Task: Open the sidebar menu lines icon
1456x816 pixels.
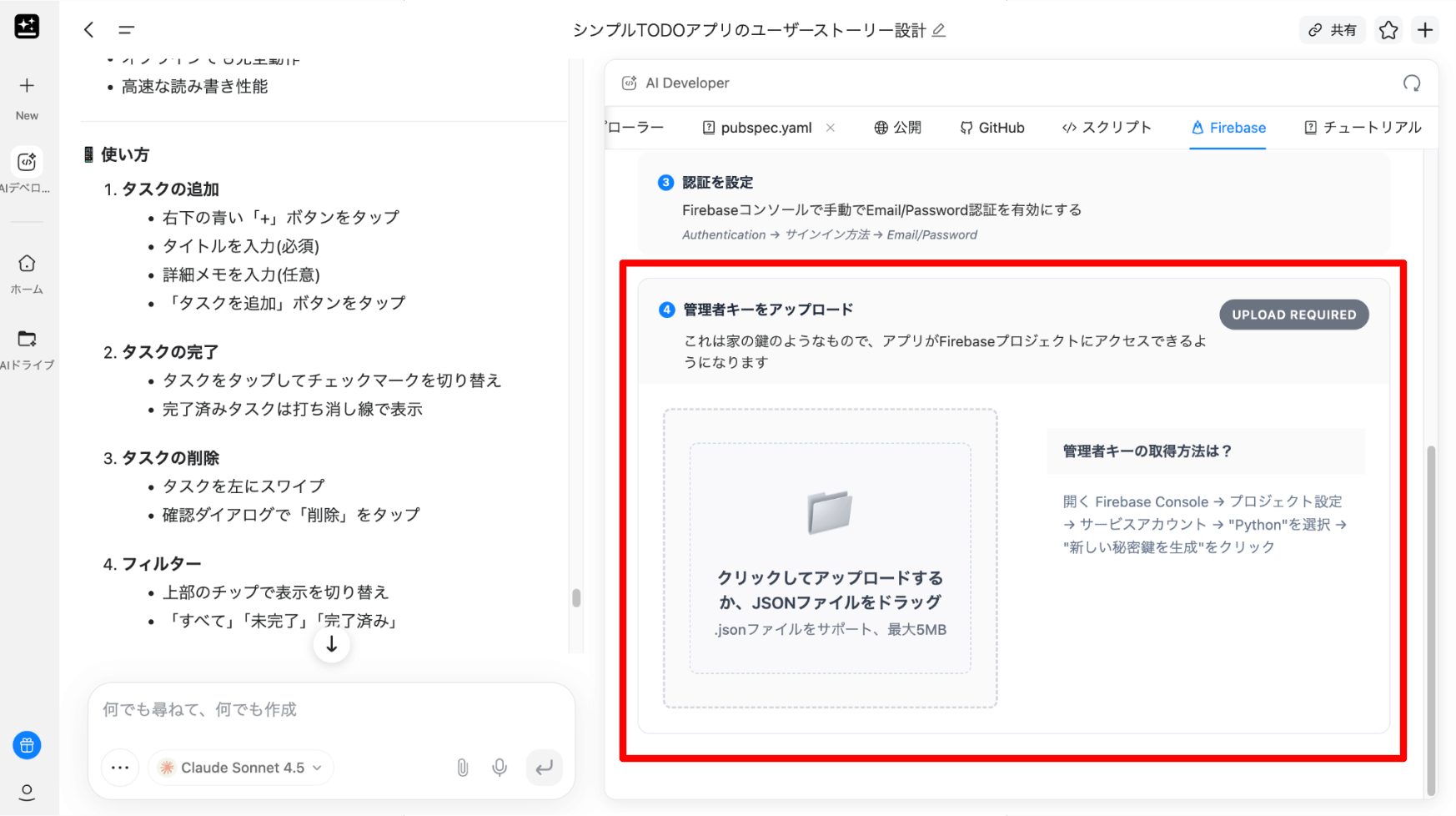Action: pyautogui.click(x=126, y=30)
